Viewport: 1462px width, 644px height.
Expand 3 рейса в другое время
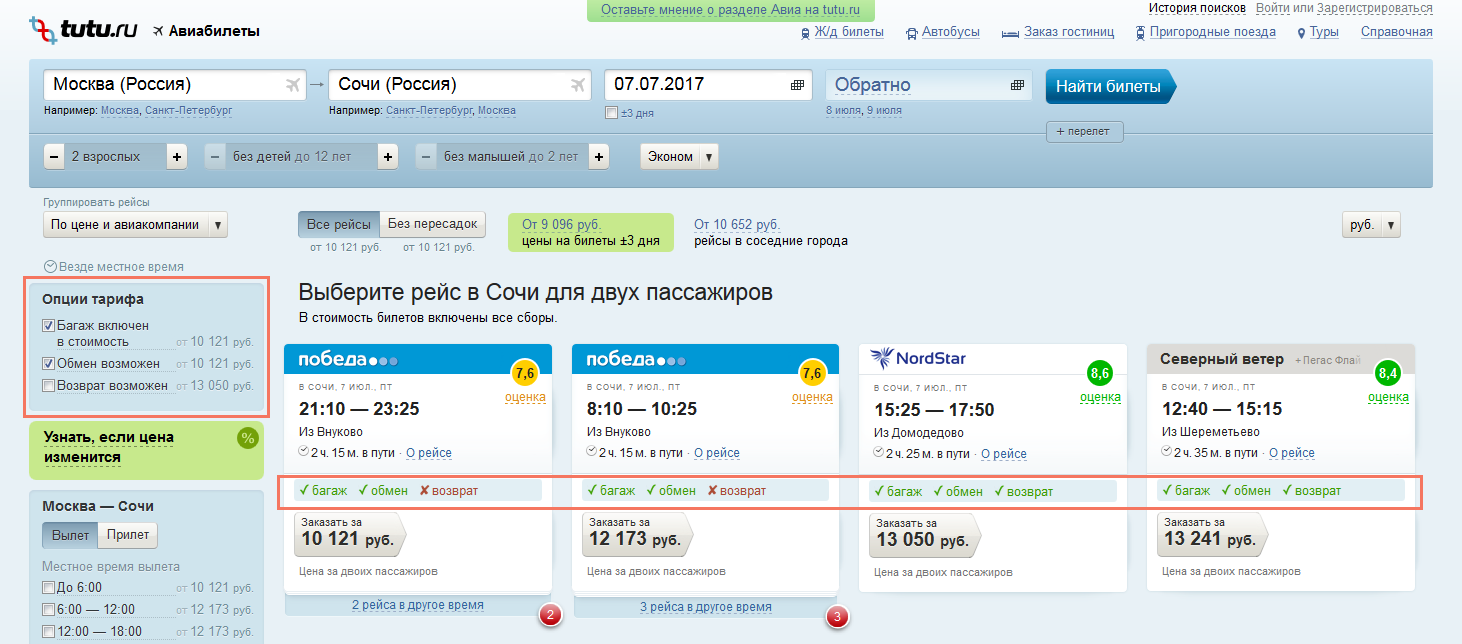pyautogui.click(x=706, y=606)
